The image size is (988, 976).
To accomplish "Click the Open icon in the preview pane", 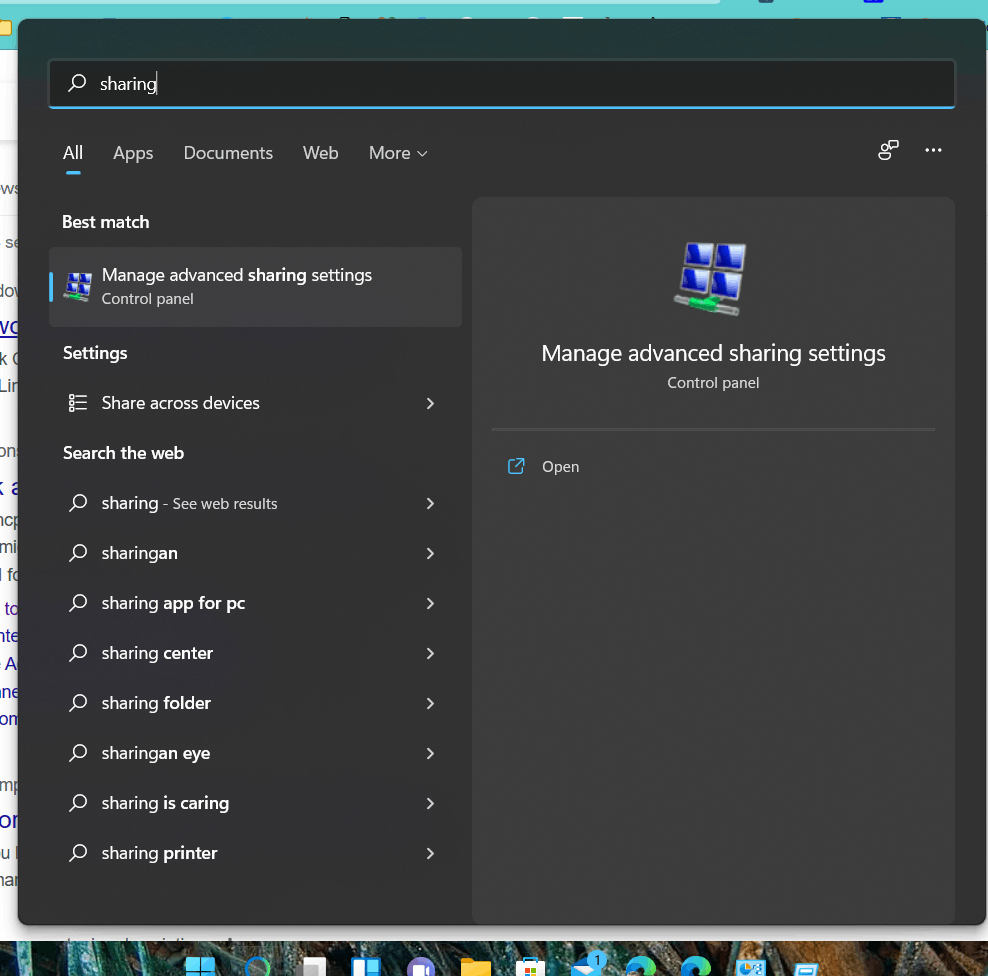I will click(516, 466).
